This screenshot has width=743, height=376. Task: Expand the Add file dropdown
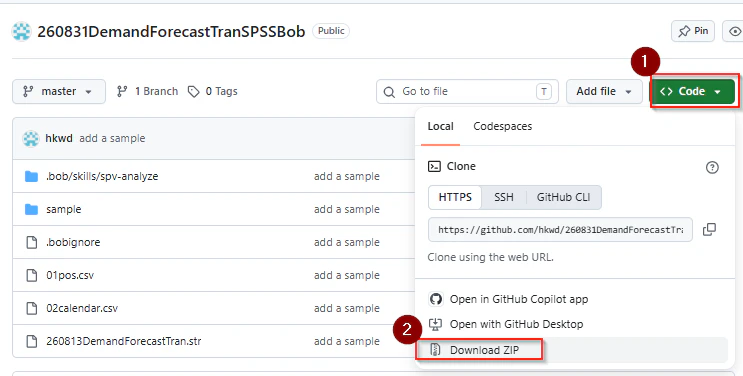click(x=604, y=91)
